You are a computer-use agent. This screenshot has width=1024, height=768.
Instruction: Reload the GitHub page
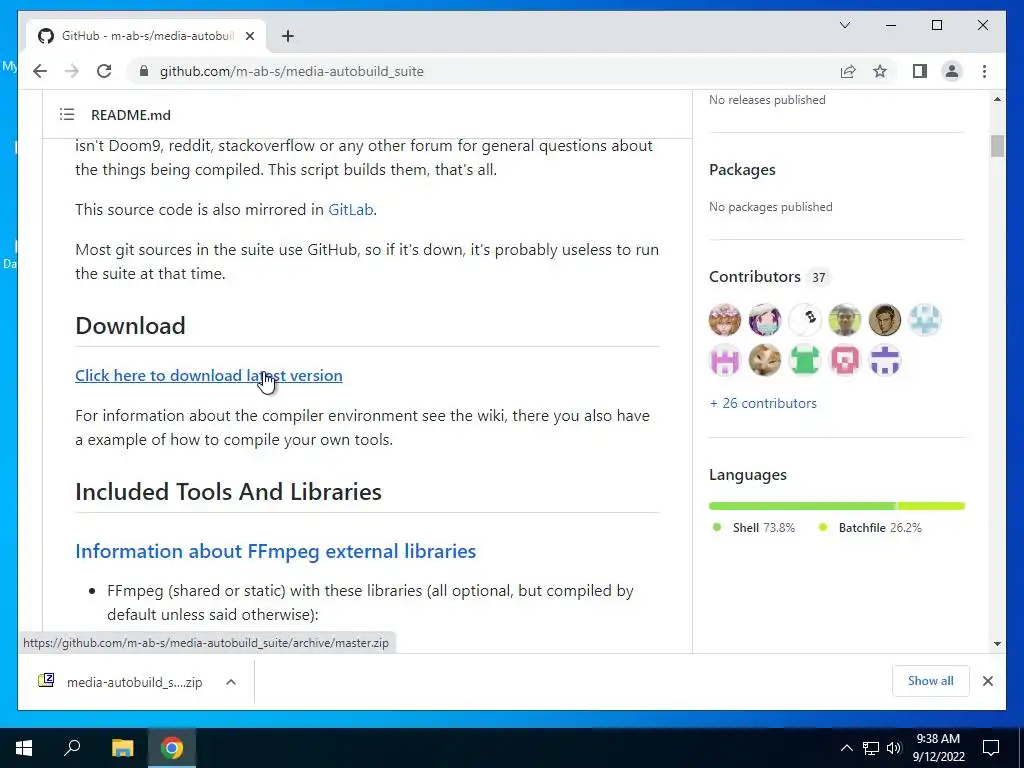(104, 71)
